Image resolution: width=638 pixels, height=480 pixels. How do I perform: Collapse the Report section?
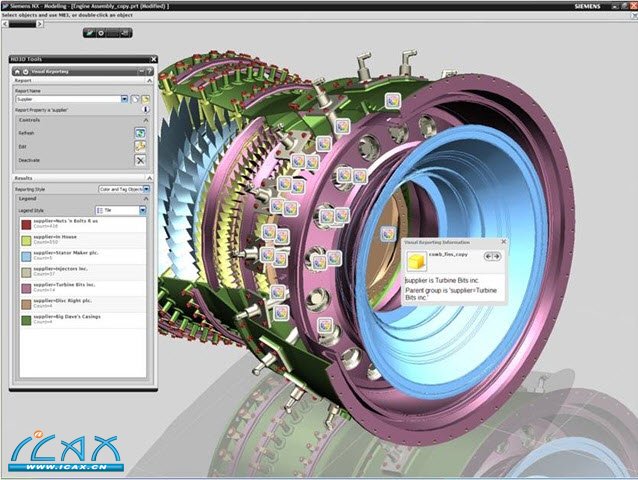[x=149, y=81]
